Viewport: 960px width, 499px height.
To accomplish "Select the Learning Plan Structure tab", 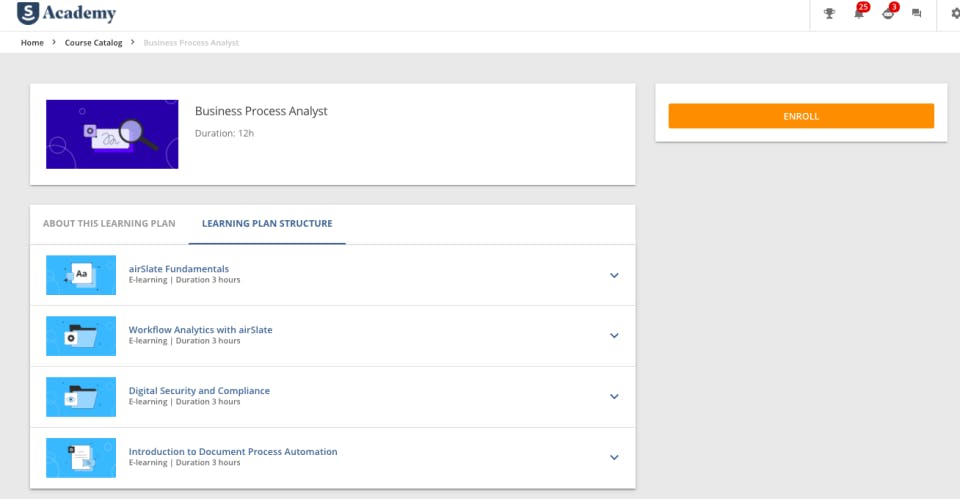I will click(267, 224).
